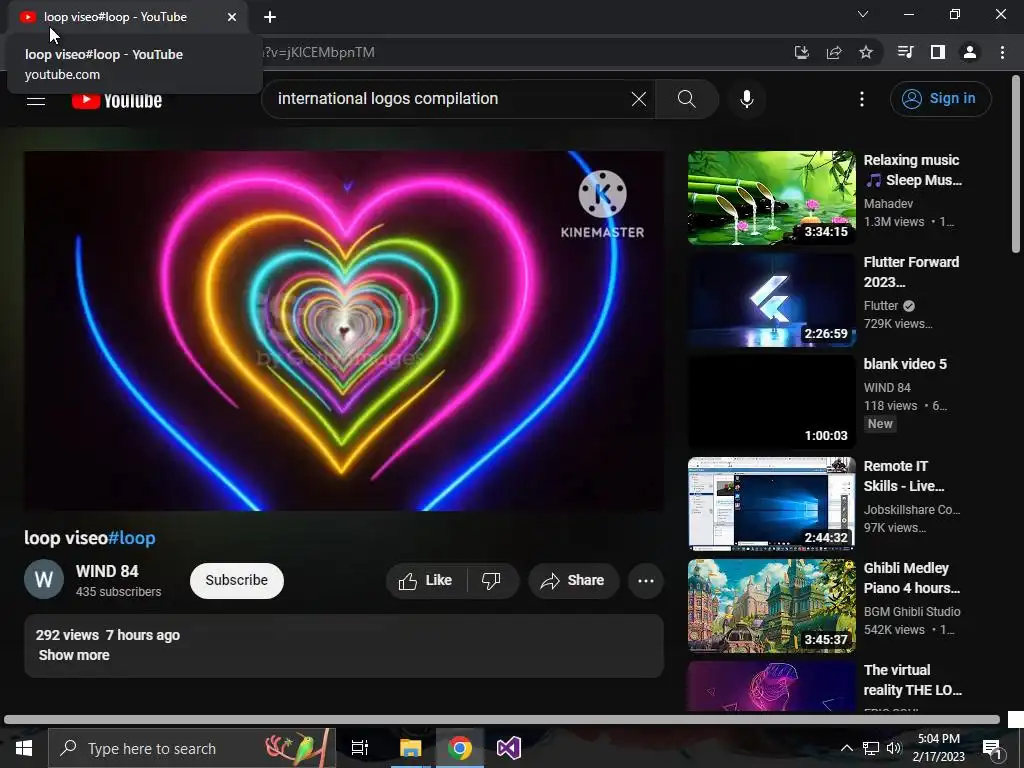
Task: Open Visual Studio from taskbar
Action: 509,748
